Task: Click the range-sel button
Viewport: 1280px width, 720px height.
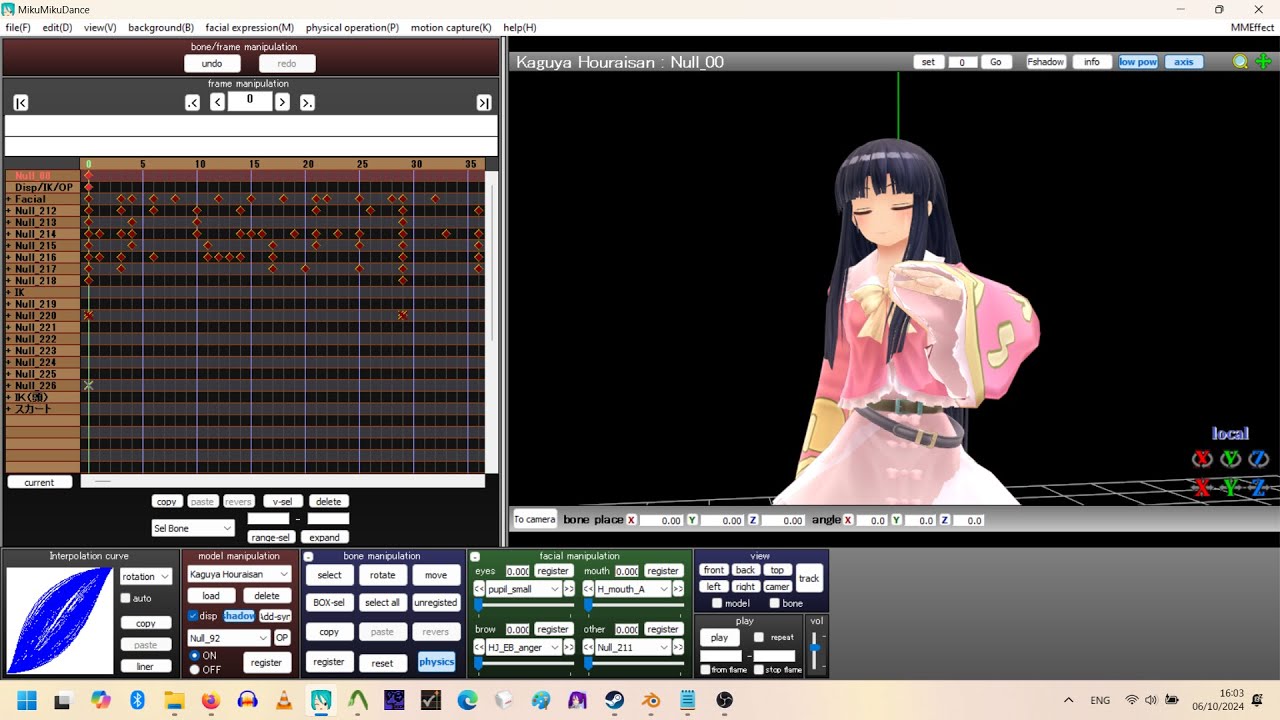Action: [271, 537]
